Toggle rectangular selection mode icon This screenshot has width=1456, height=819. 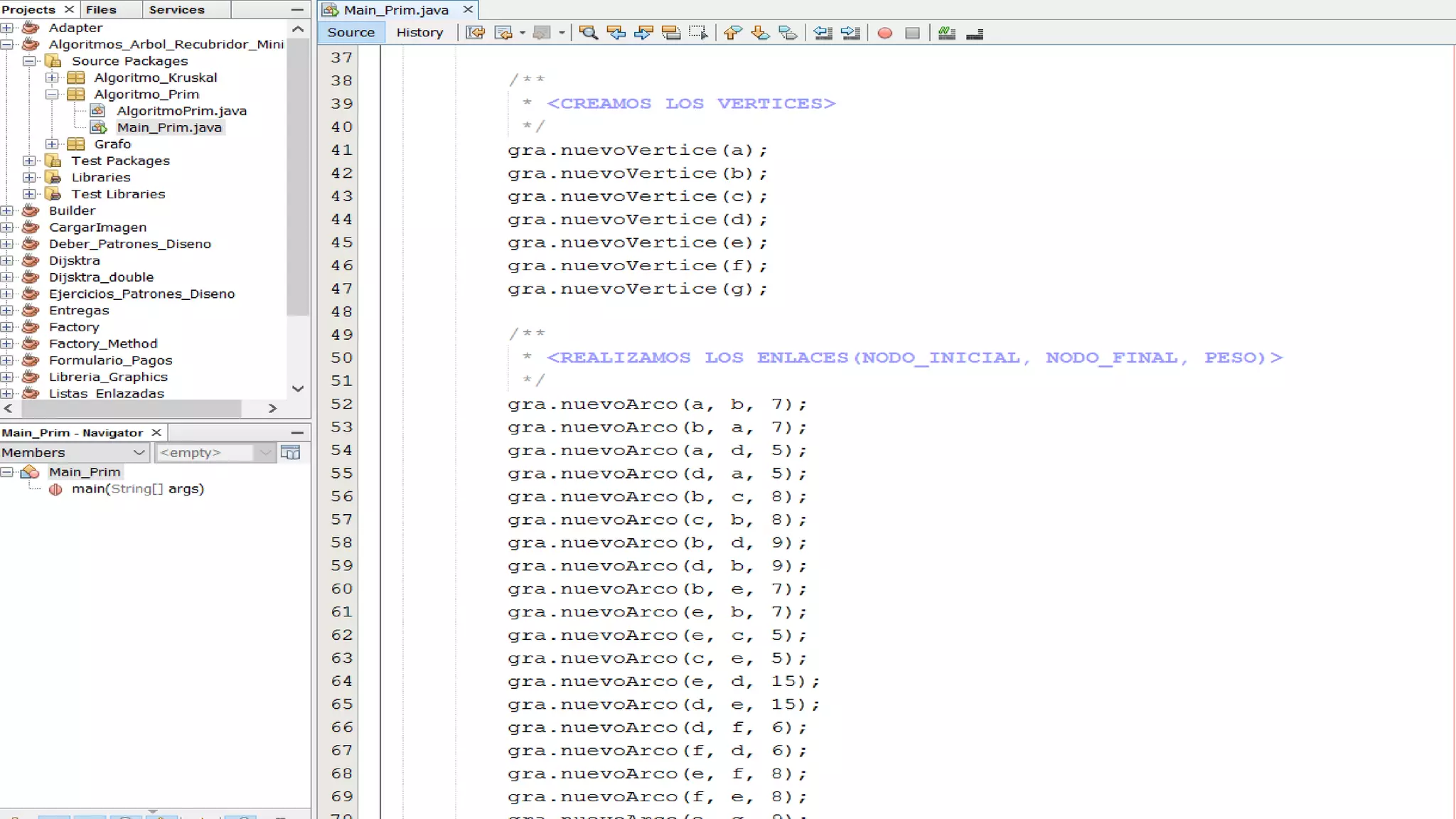pyautogui.click(x=698, y=33)
